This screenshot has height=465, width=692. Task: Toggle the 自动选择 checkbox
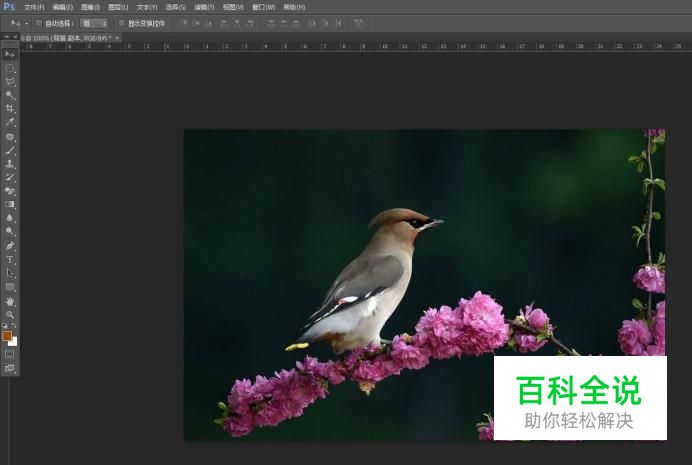click(39, 22)
